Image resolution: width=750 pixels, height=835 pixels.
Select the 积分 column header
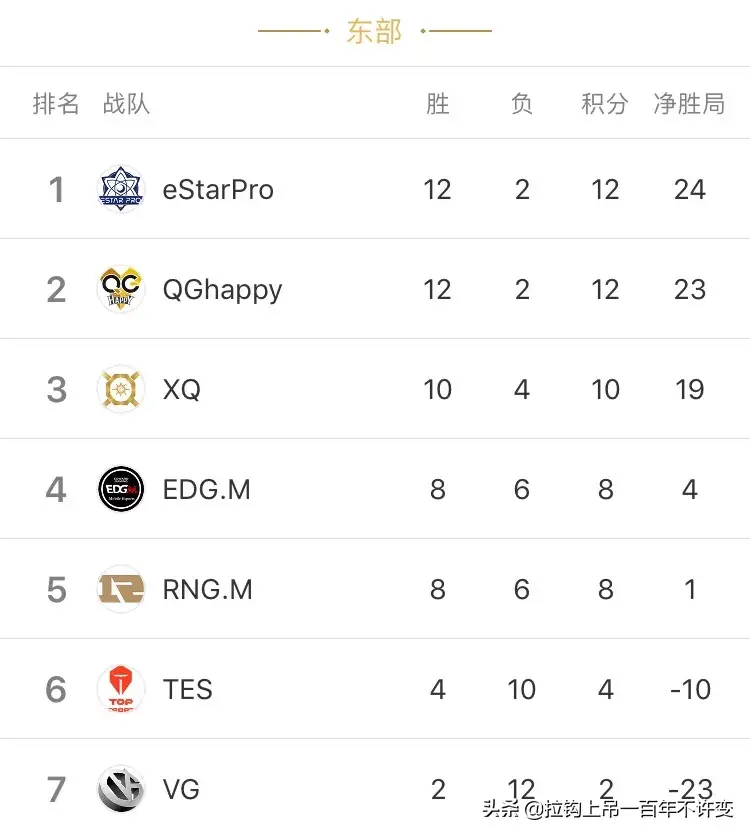(x=605, y=103)
